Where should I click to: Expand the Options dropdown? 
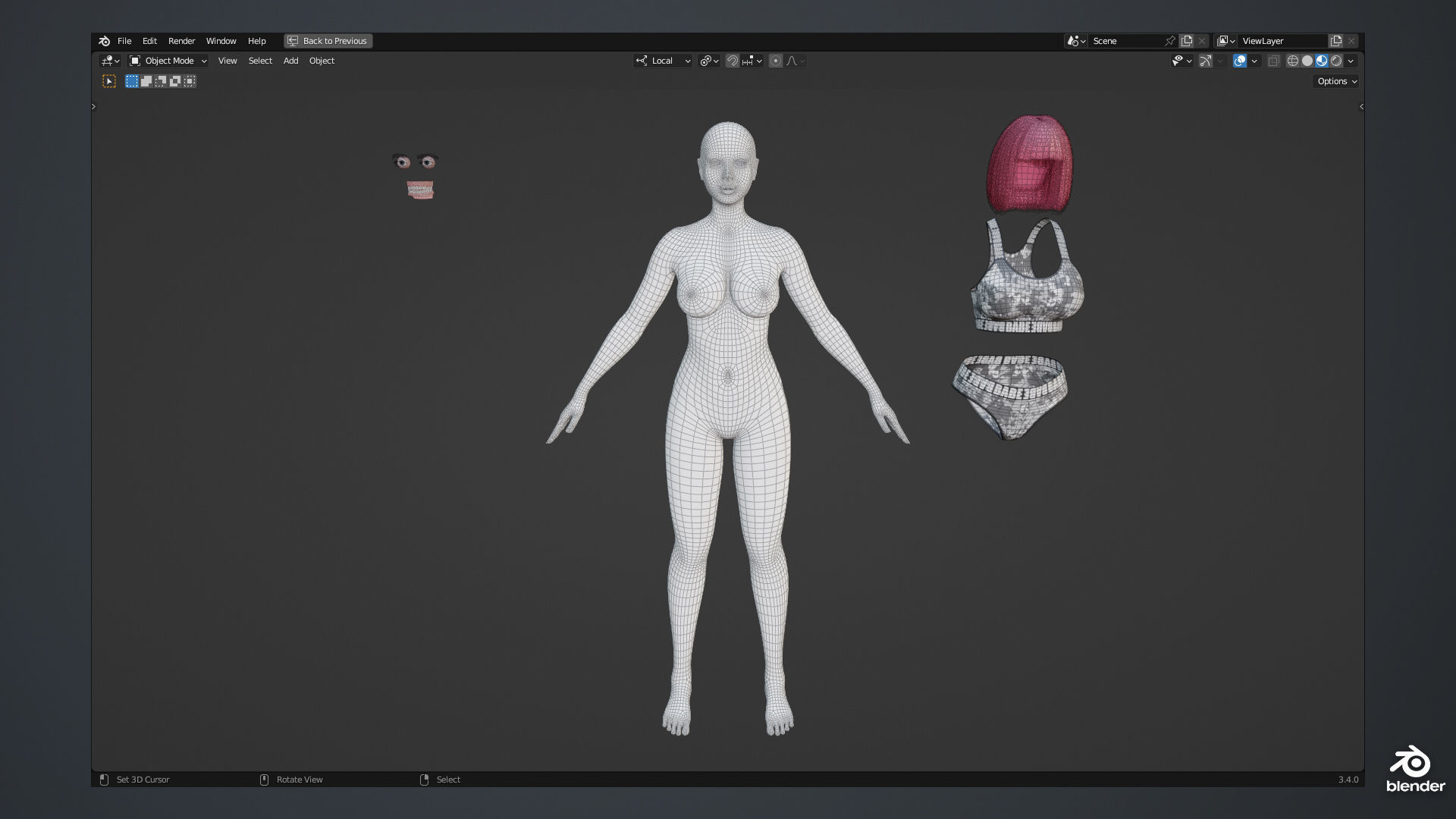(x=1335, y=81)
